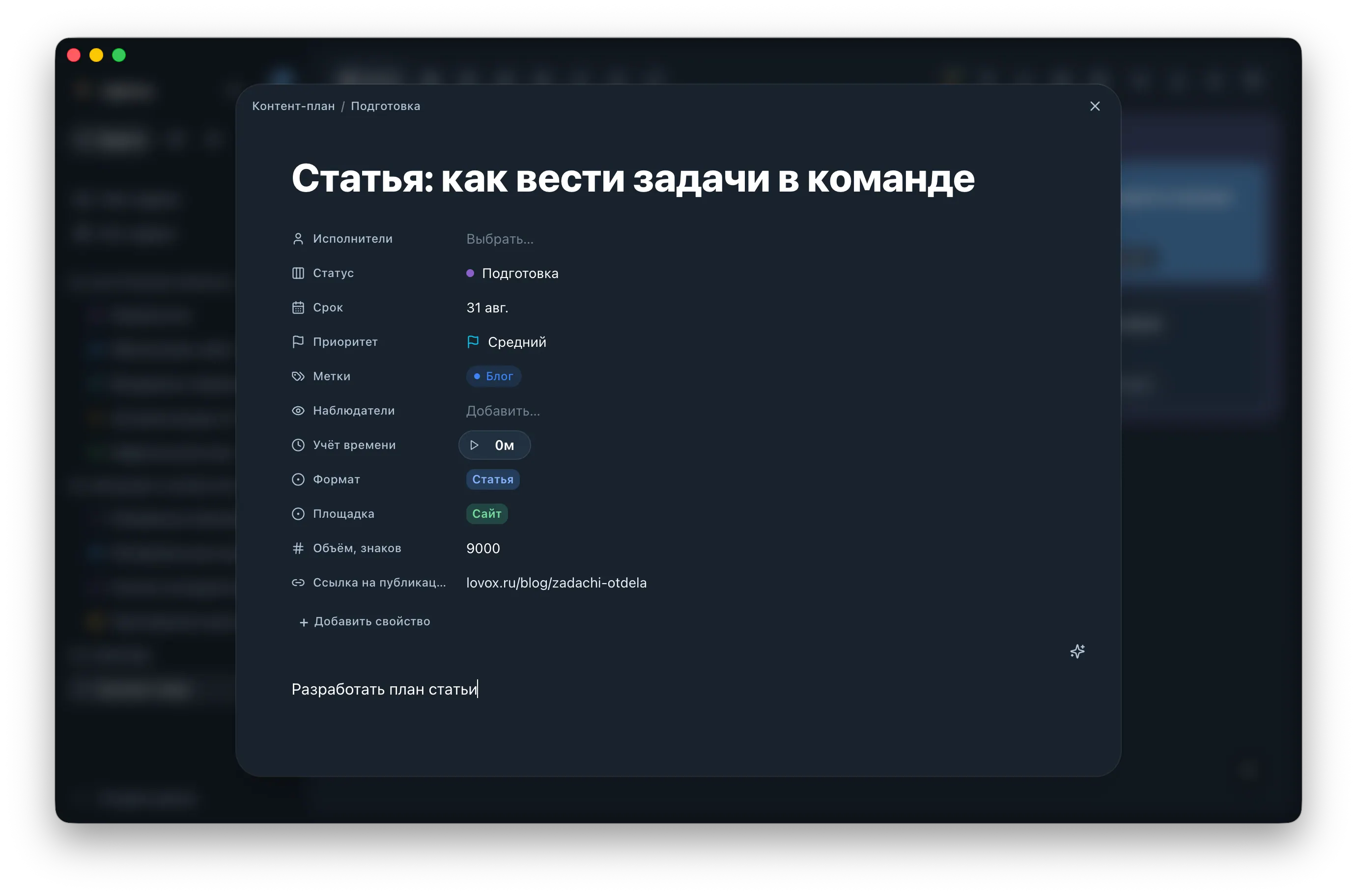Click the link icon beside Ссылка на публикацию
Screen dimensions: 1357x896
298,582
